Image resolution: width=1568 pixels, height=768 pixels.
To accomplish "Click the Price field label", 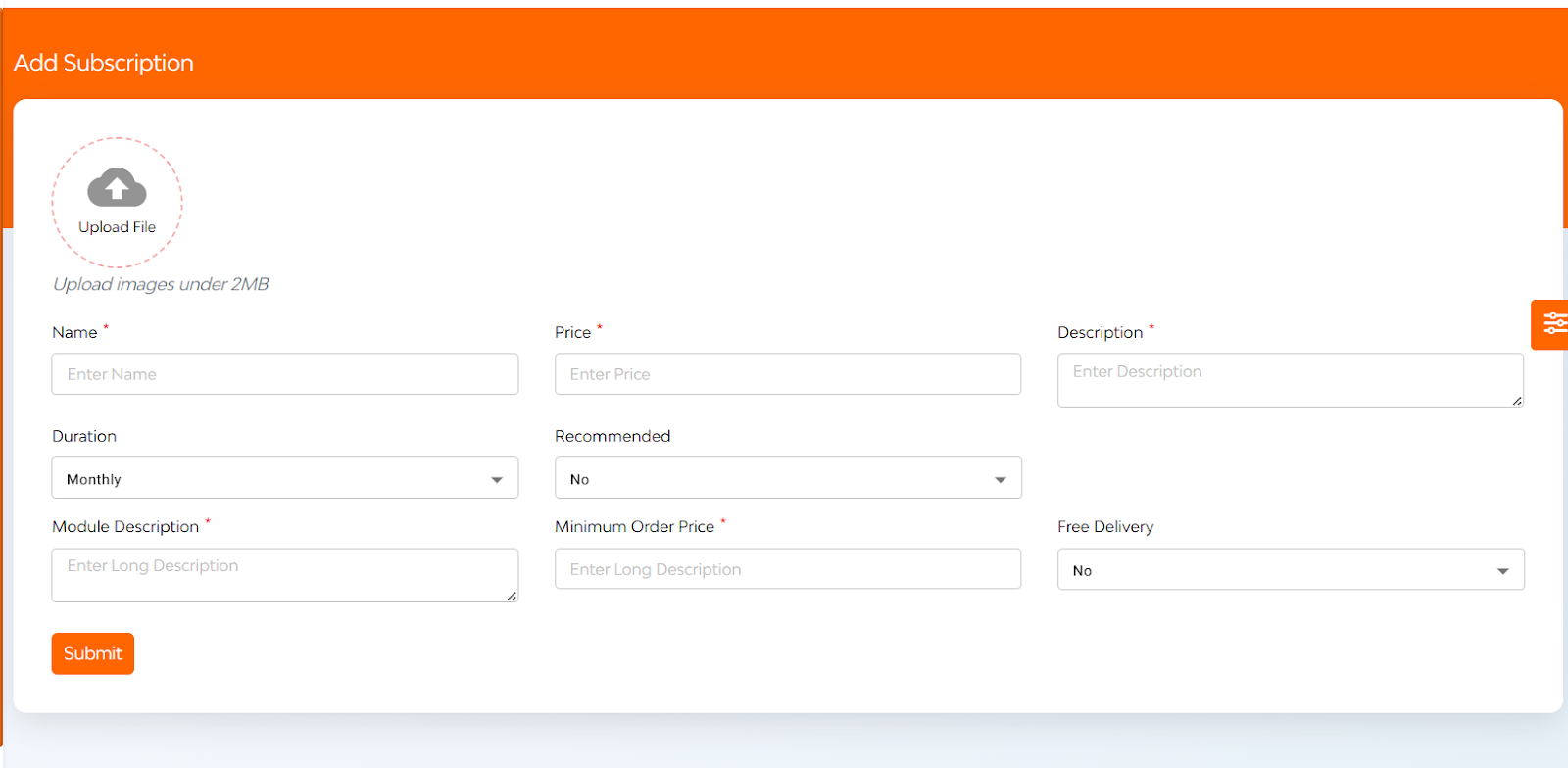I will 573,333.
